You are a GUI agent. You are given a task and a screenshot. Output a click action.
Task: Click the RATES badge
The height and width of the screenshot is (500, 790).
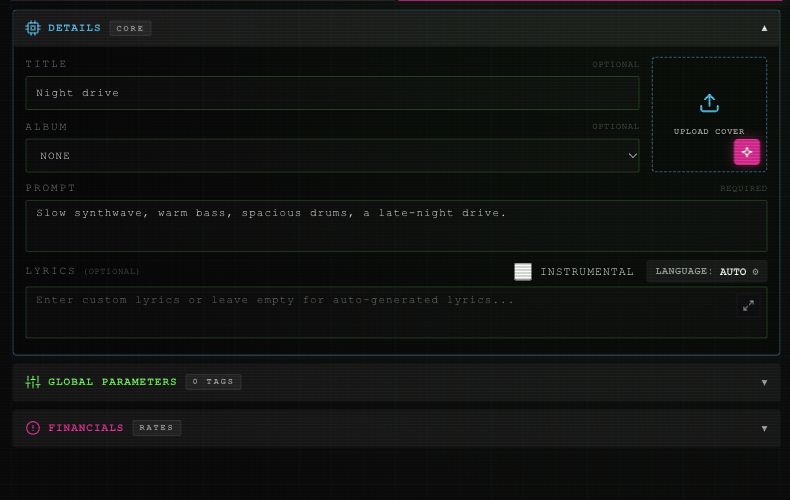157,427
